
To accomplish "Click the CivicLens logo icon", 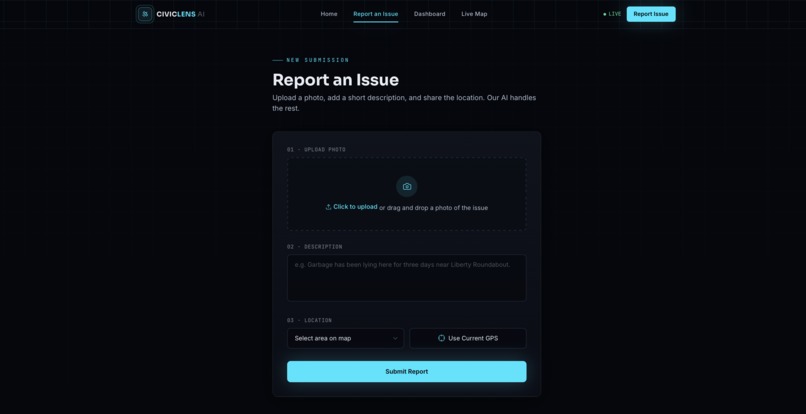I will point(145,14).
